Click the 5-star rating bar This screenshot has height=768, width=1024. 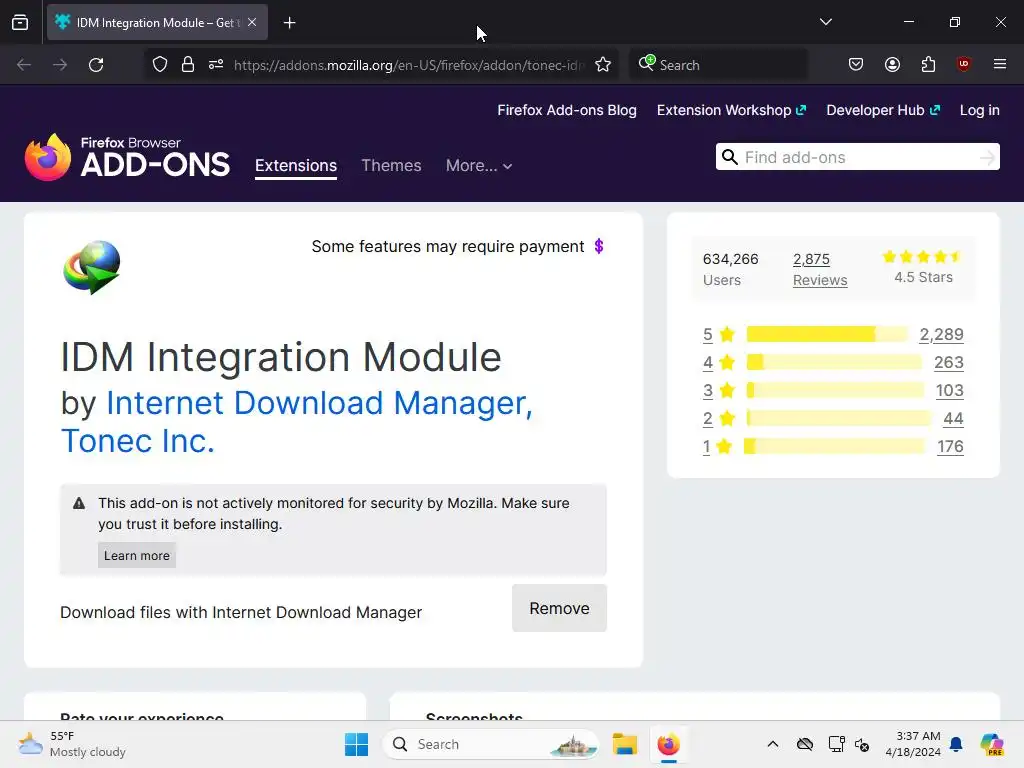point(827,334)
